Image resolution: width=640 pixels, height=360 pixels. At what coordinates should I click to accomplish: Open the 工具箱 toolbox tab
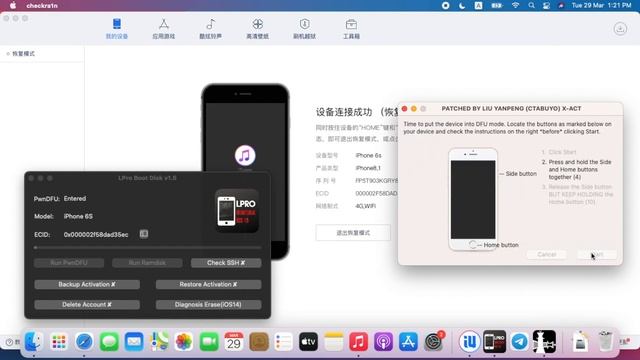coord(351,29)
